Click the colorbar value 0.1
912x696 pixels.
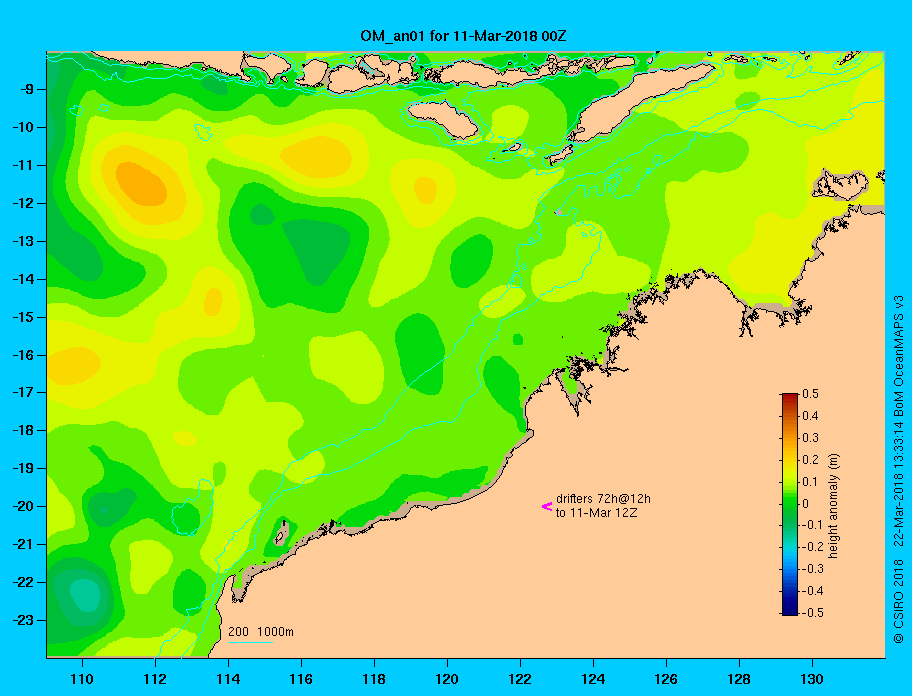[811, 481]
